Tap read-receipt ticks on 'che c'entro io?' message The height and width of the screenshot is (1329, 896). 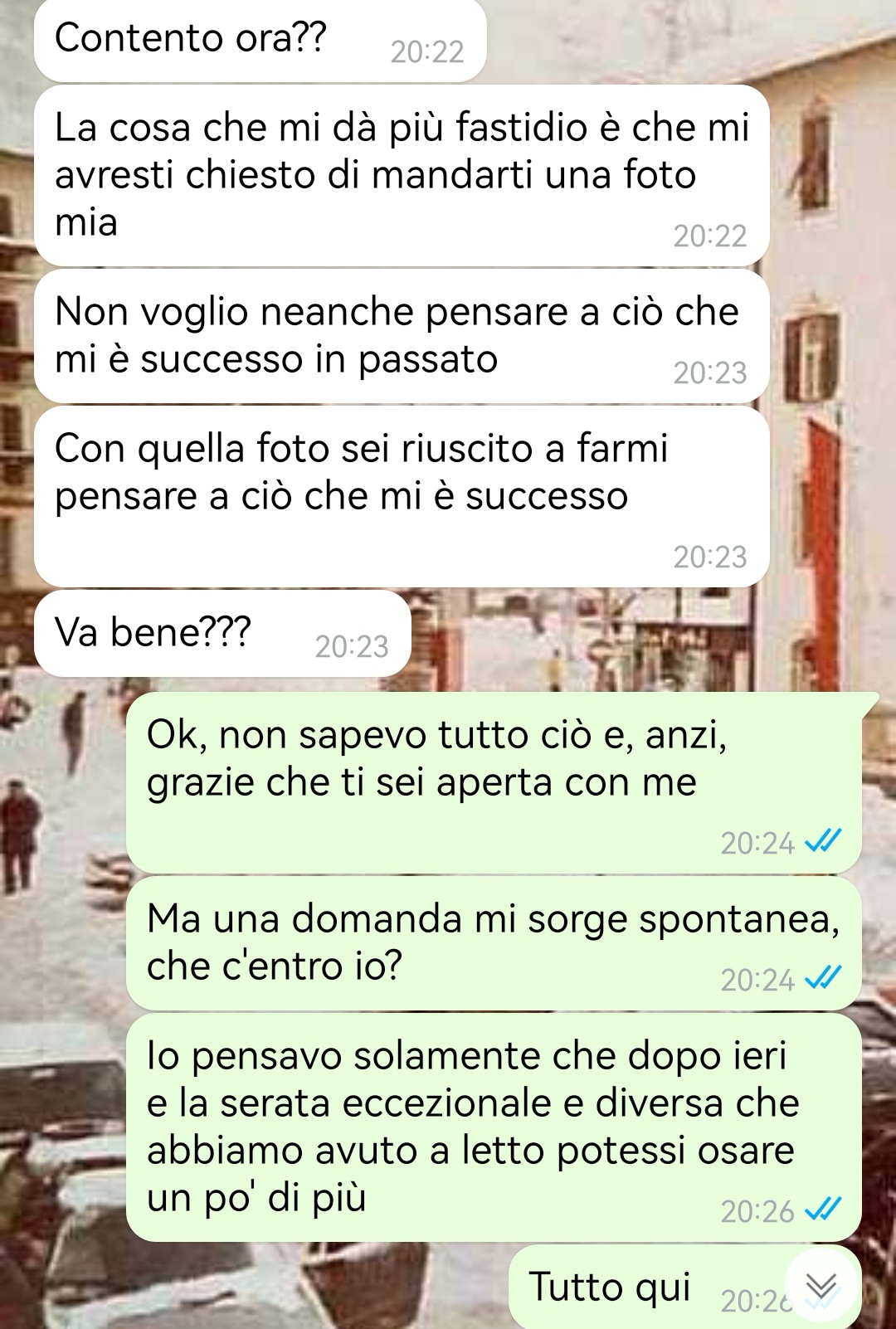[x=824, y=978]
